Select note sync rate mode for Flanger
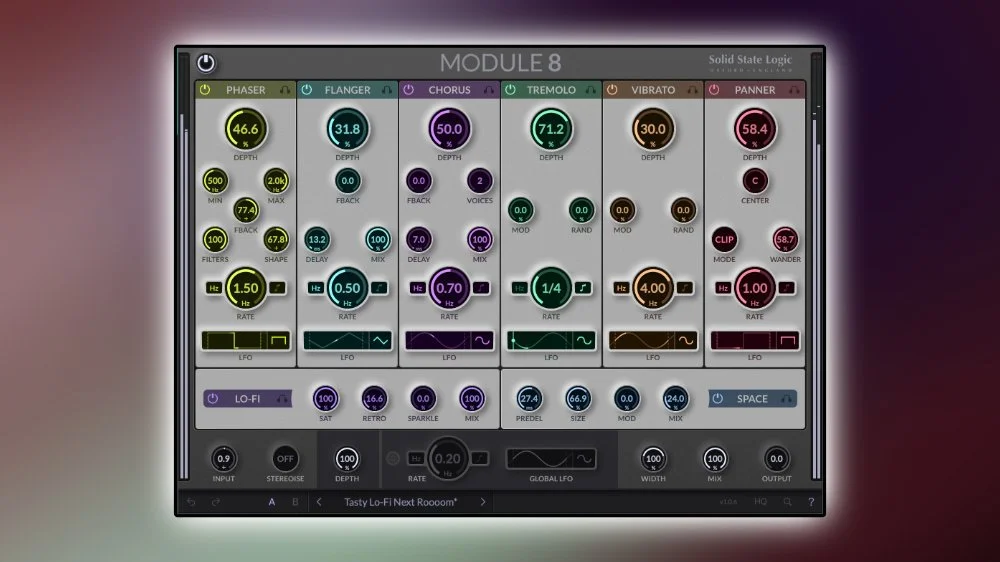The height and width of the screenshot is (562, 1000). click(379, 288)
